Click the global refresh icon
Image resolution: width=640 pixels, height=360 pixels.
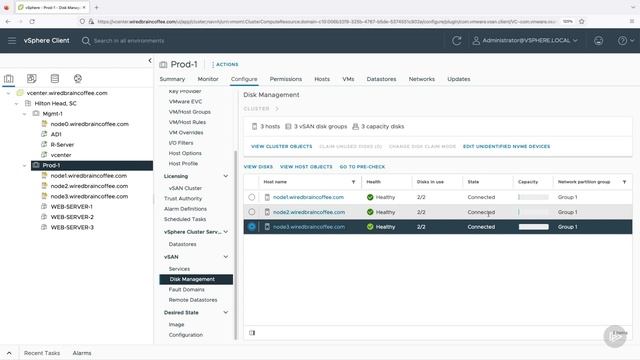pos(457,40)
